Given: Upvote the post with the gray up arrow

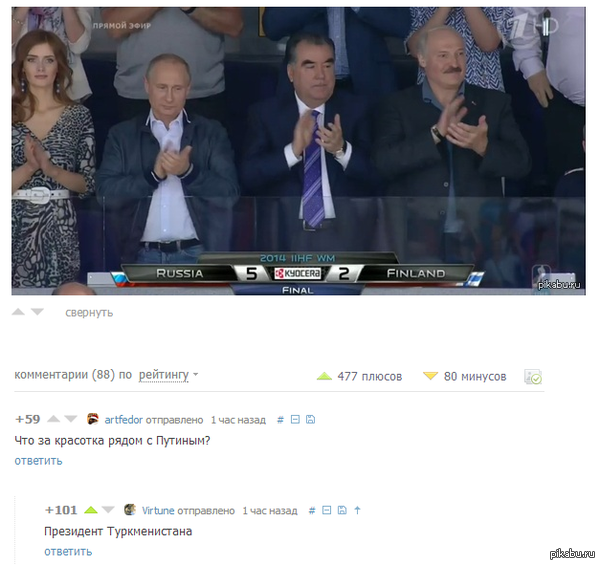Looking at the screenshot, I should click(18, 312).
